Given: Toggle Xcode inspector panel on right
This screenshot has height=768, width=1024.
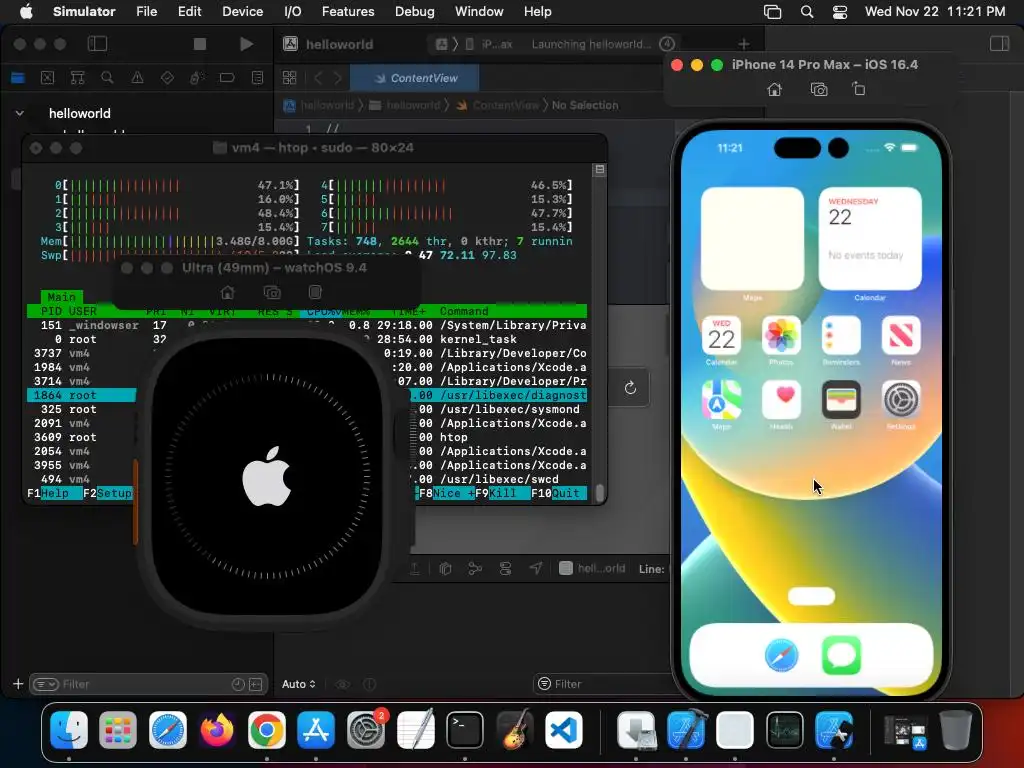Looking at the screenshot, I should [x=999, y=44].
